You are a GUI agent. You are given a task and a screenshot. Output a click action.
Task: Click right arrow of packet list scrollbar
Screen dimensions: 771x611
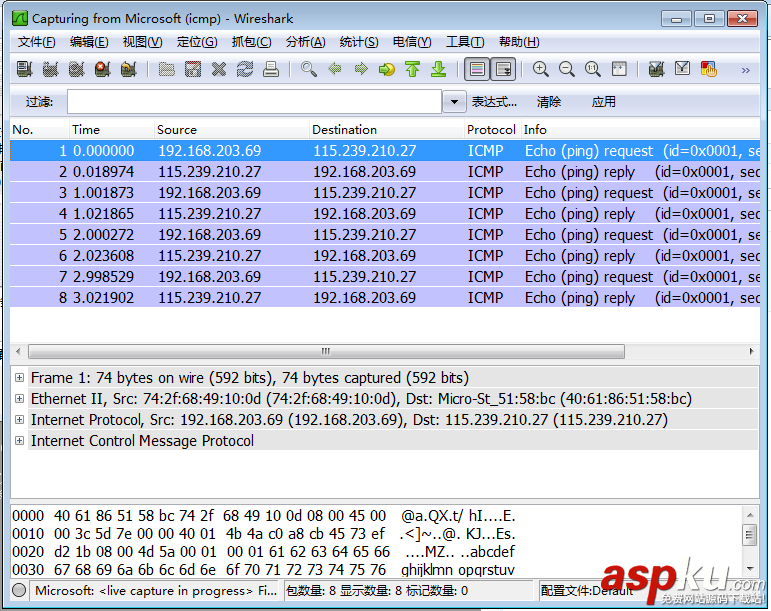click(x=751, y=351)
